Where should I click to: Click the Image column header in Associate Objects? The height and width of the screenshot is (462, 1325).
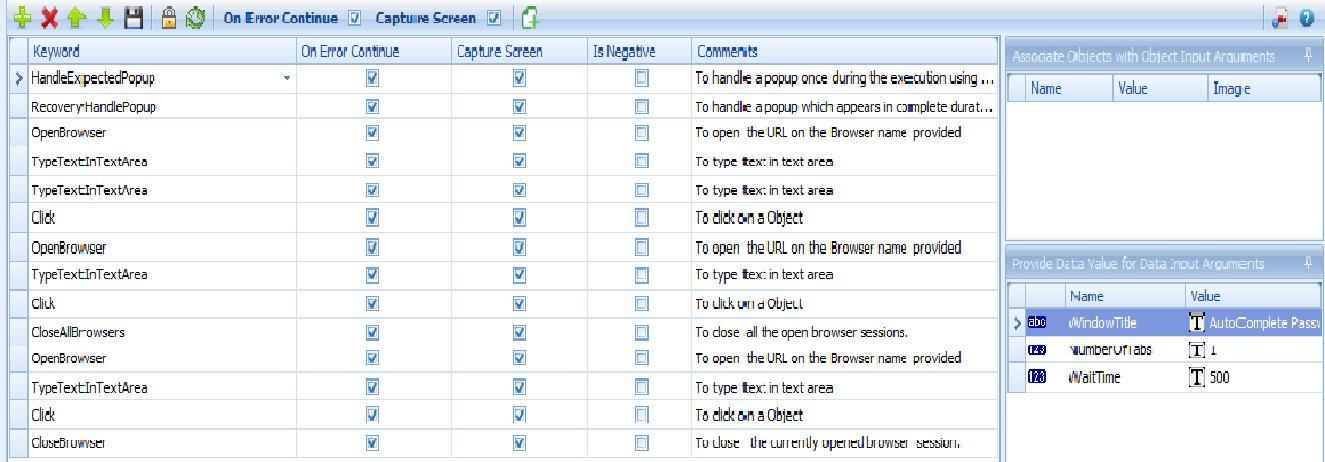(x=1264, y=89)
